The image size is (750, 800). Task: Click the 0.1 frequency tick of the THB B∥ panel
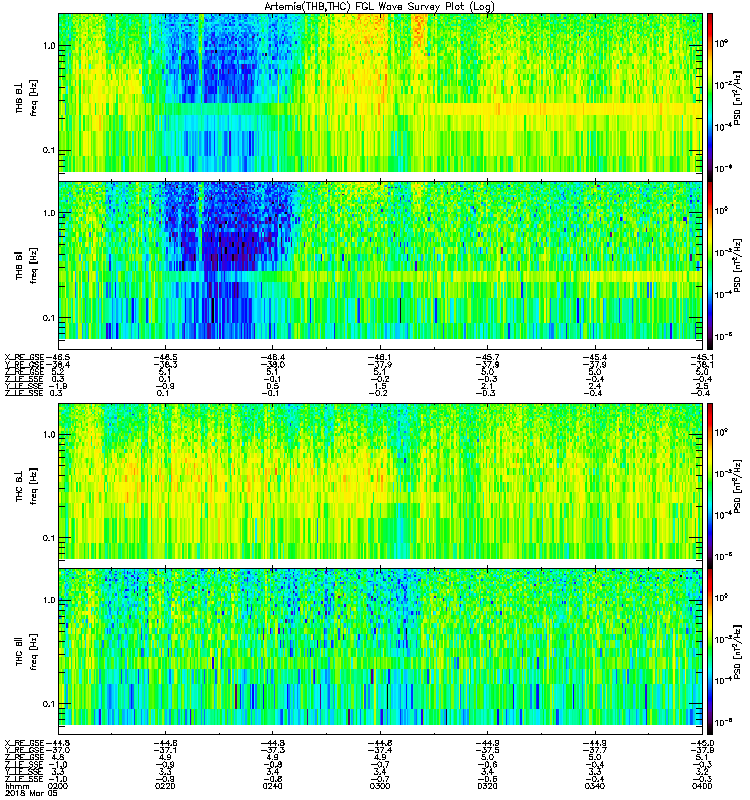click(49, 318)
